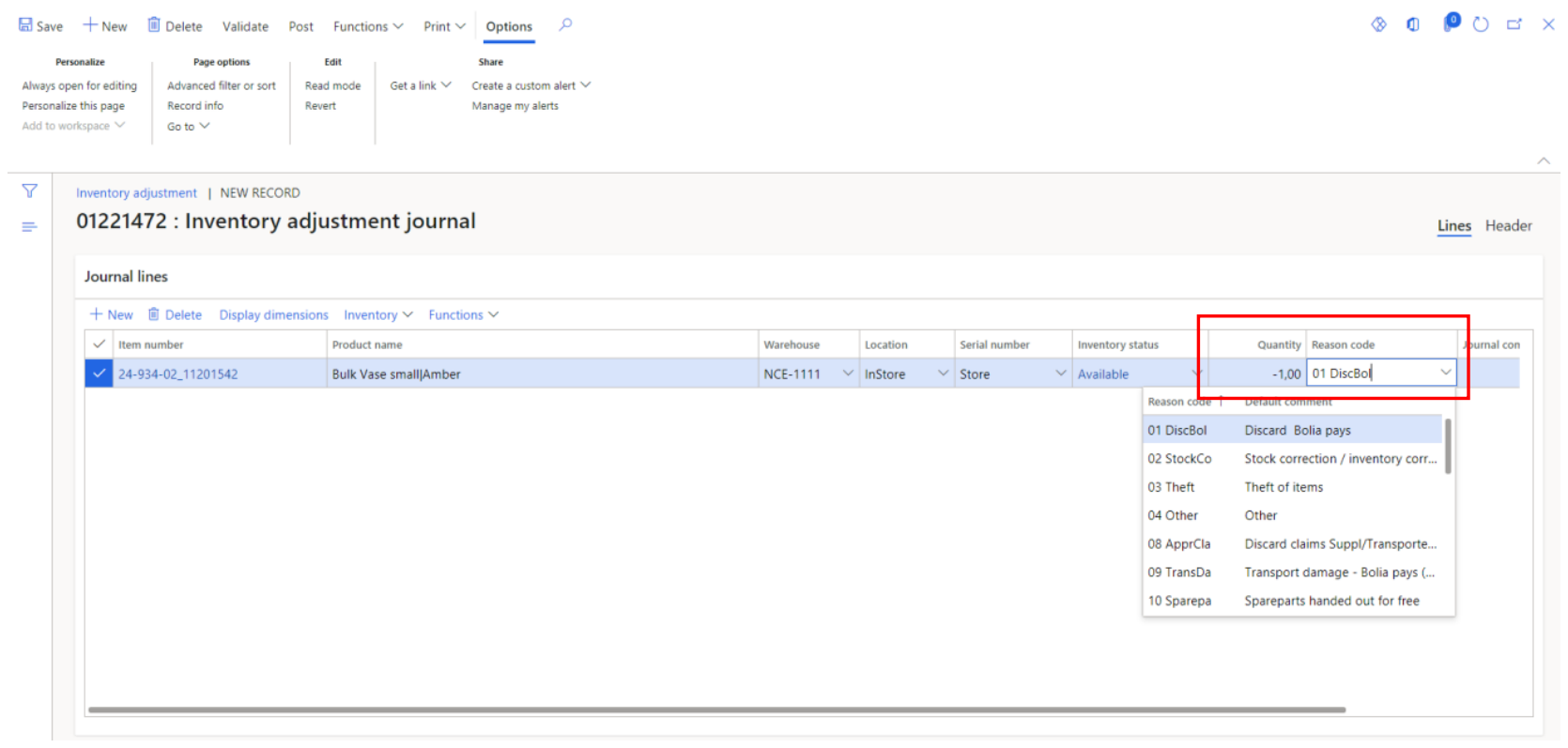Viewport: 1568px width, 748px height.
Task: Open page in new window icon
Action: coord(1514,25)
